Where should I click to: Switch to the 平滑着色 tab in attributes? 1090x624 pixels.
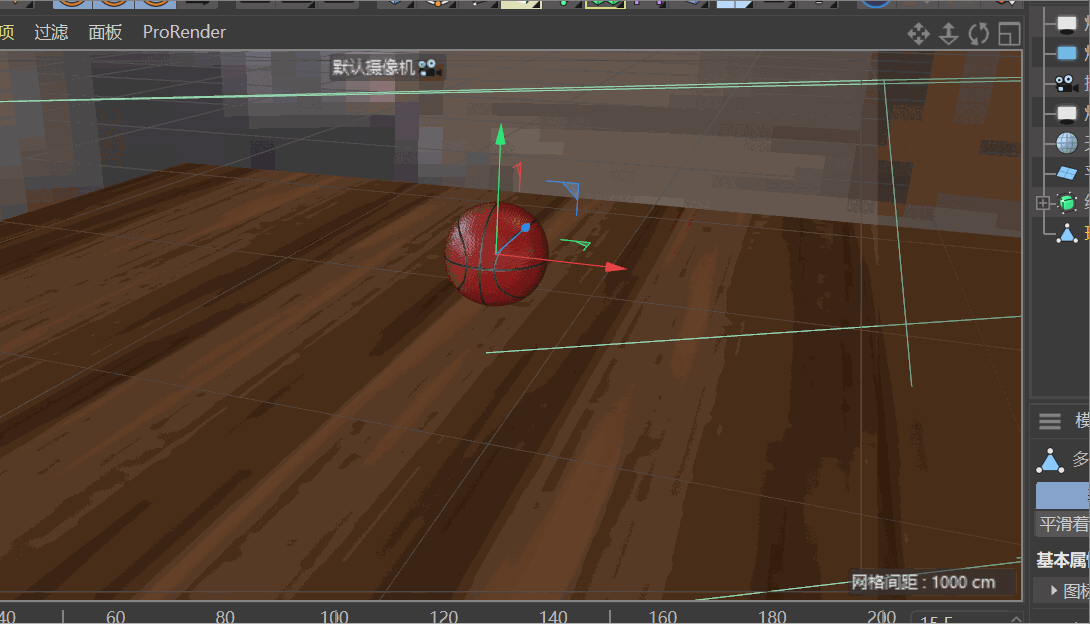1063,524
